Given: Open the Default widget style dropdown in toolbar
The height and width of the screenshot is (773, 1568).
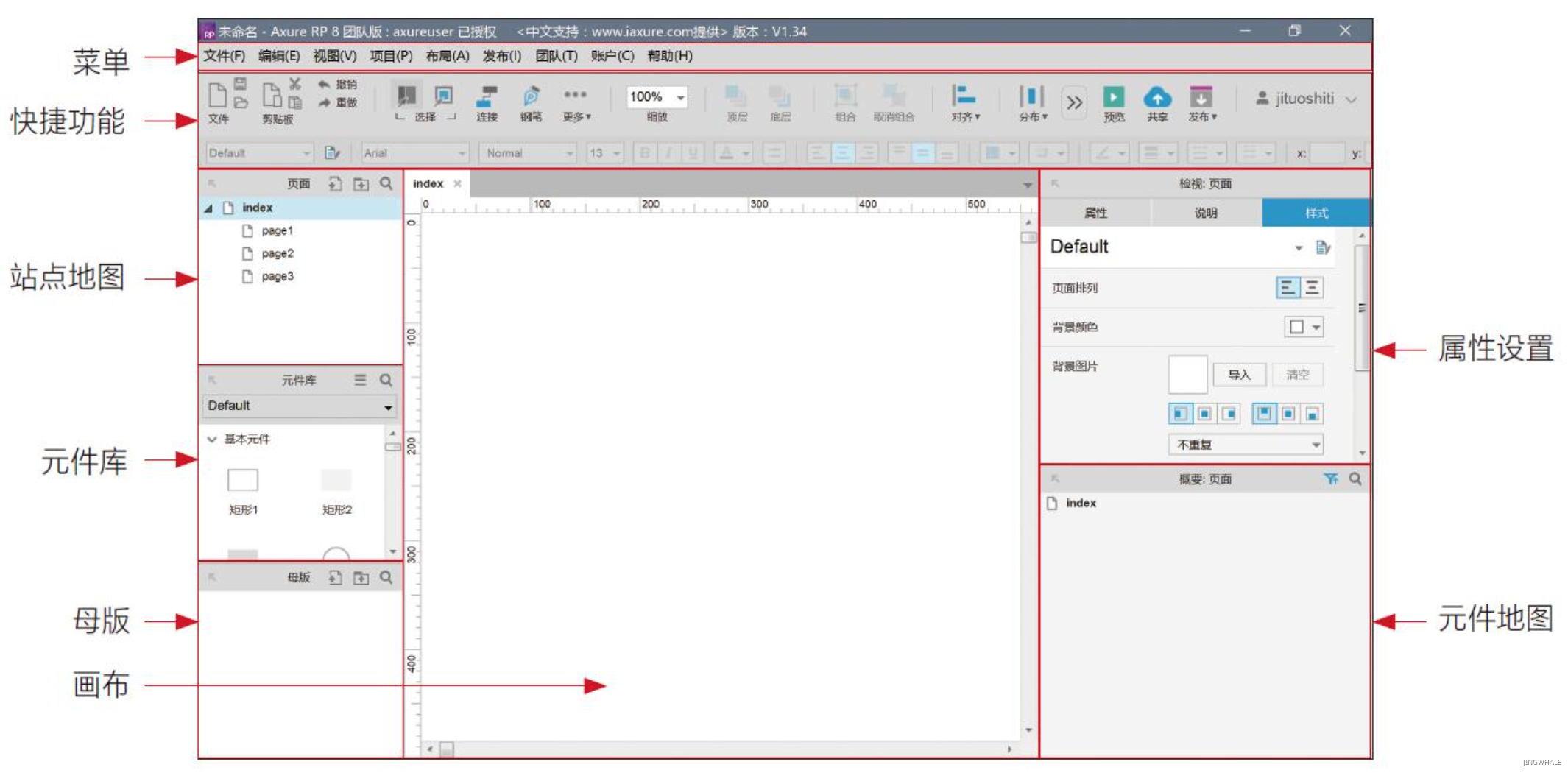Looking at the screenshot, I should pos(259,153).
